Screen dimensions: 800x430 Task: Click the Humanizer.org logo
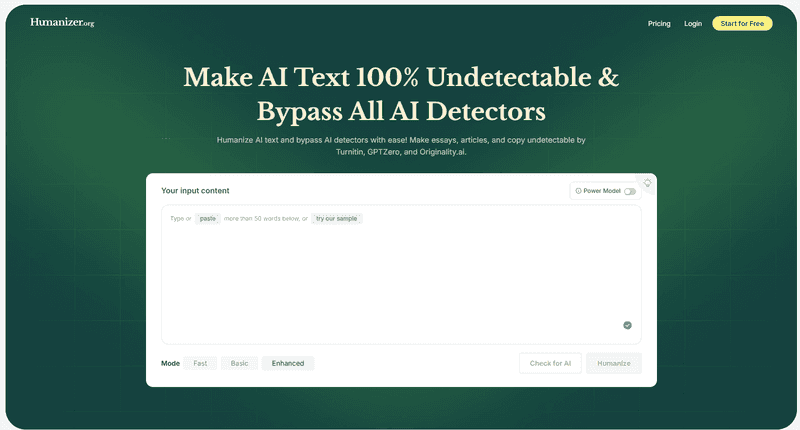(x=62, y=22)
